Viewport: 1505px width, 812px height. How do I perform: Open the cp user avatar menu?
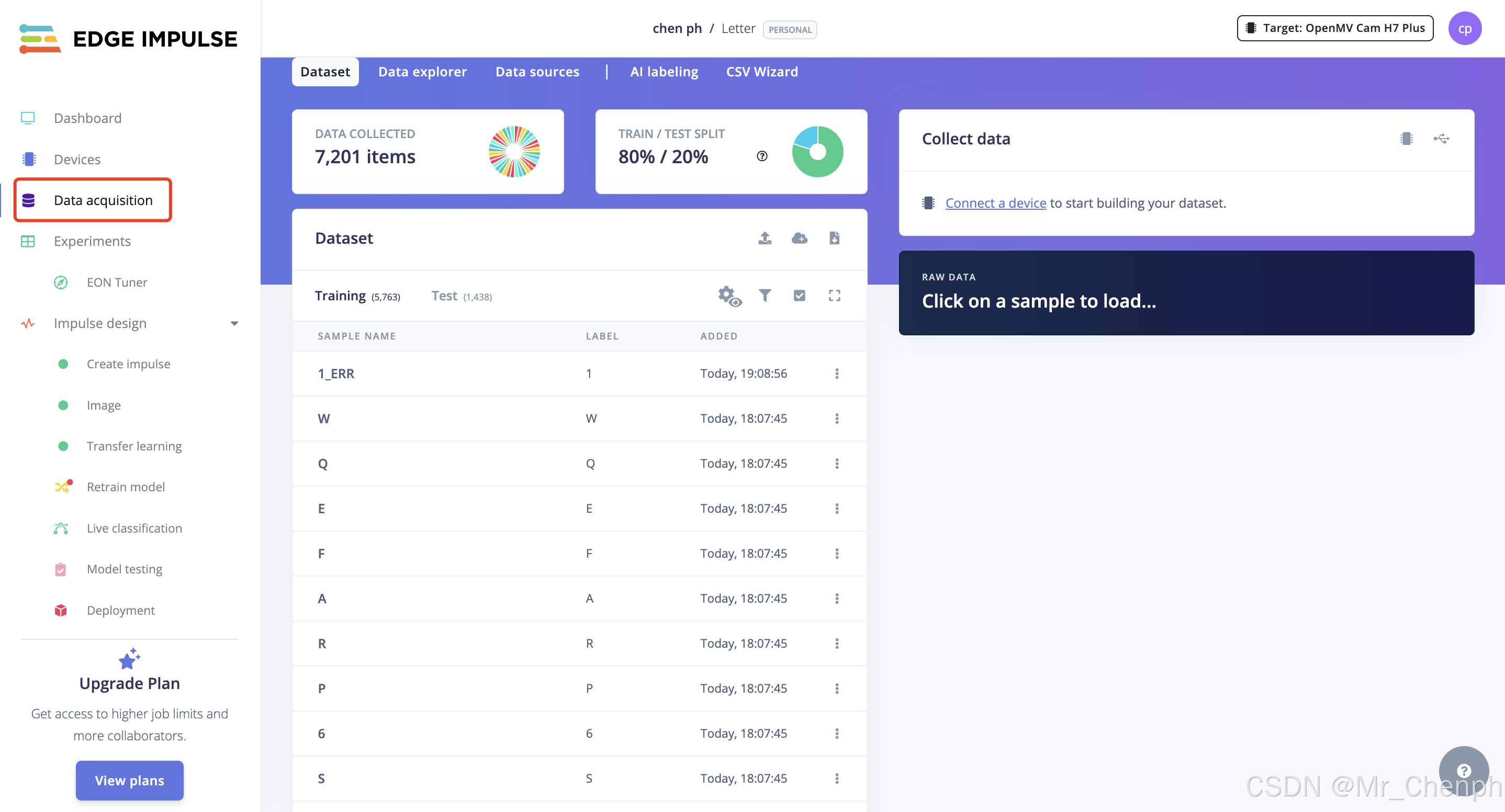pos(1464,29)
